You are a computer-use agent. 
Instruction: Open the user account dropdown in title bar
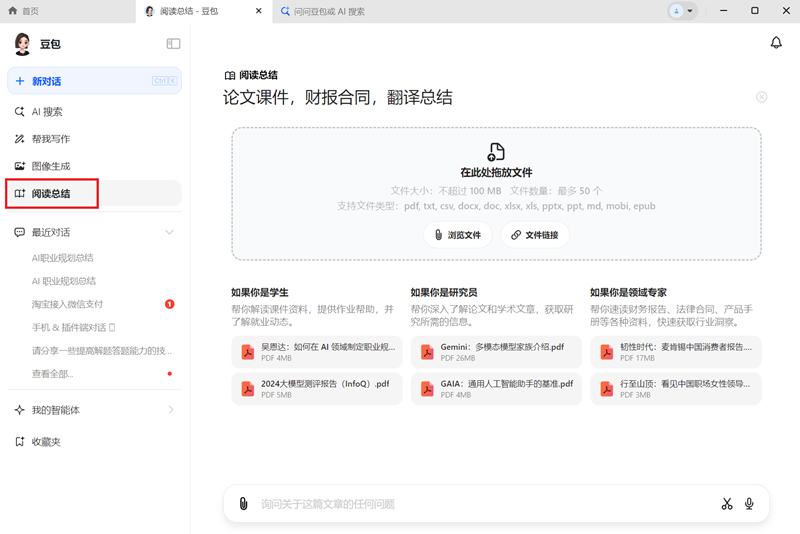click(x=682, y=11)
